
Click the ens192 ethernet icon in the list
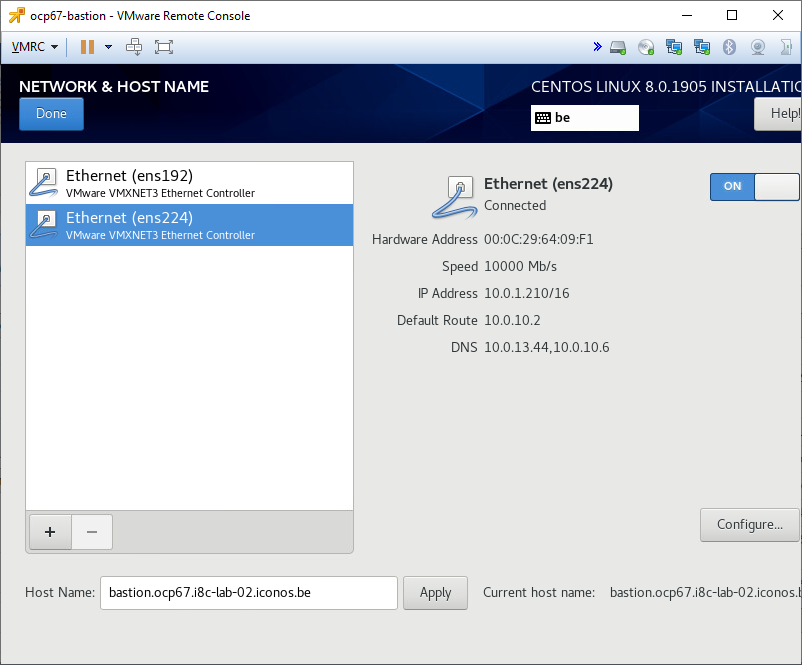point(44,183)
